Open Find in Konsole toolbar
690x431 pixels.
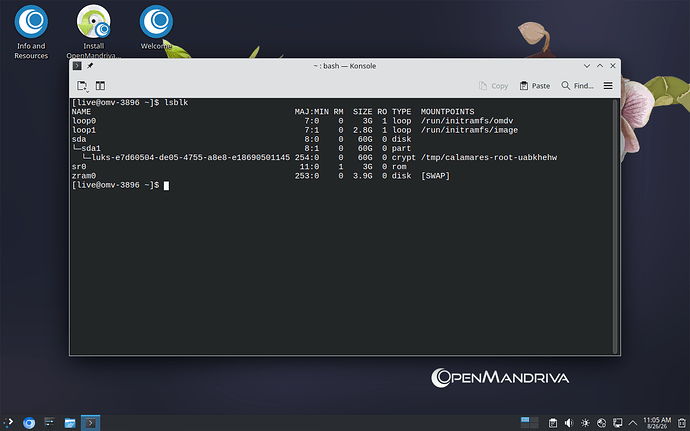577,86
